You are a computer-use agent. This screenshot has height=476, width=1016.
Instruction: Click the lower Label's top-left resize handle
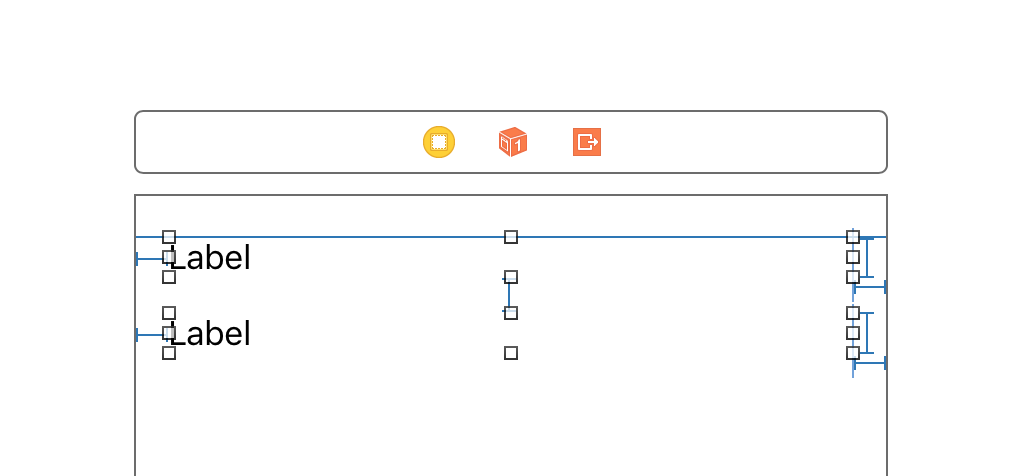coord(168,313)
